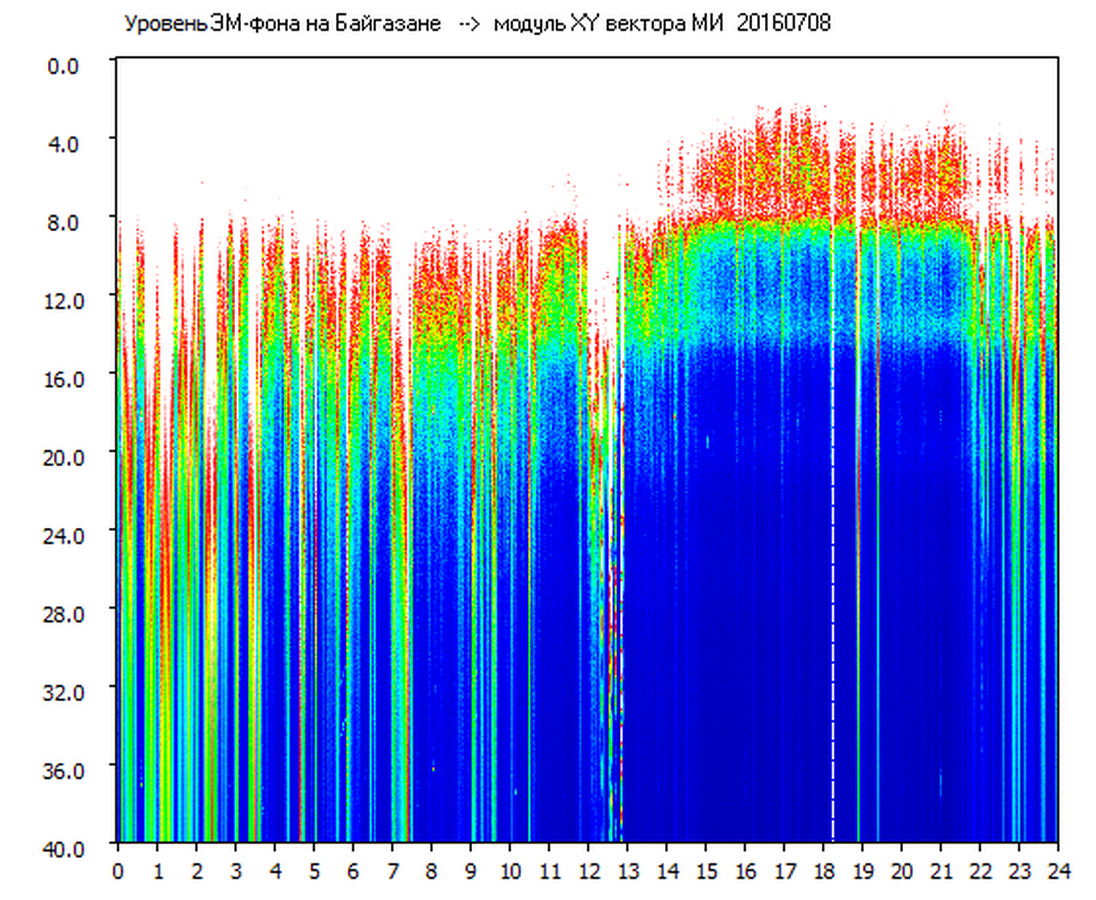Viewport: 1096px width, 900px height.
Task: Click hour 21 label on horizontal axis
Action: 940,871
